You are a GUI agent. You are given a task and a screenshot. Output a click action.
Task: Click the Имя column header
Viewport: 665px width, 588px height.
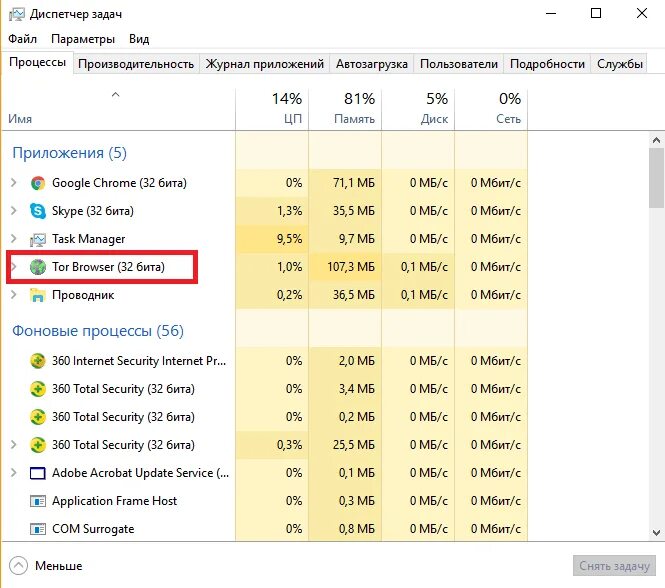pyautogui.click(x=119, y=109)
